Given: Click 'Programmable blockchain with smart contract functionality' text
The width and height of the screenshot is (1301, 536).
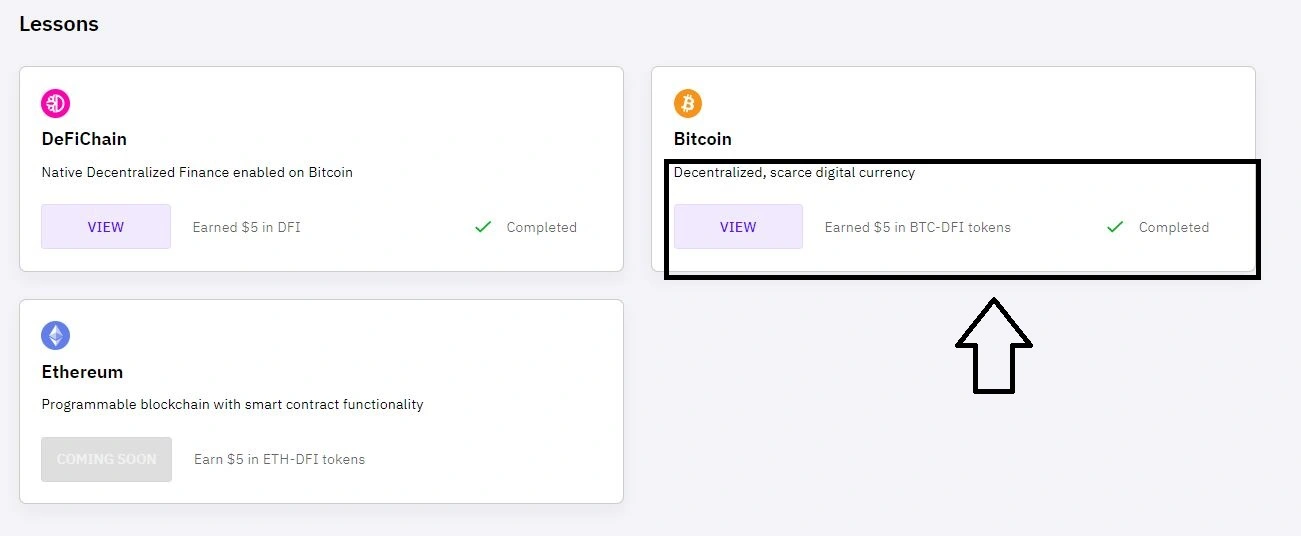Looking at the screenshot, I should click(233, 405).
